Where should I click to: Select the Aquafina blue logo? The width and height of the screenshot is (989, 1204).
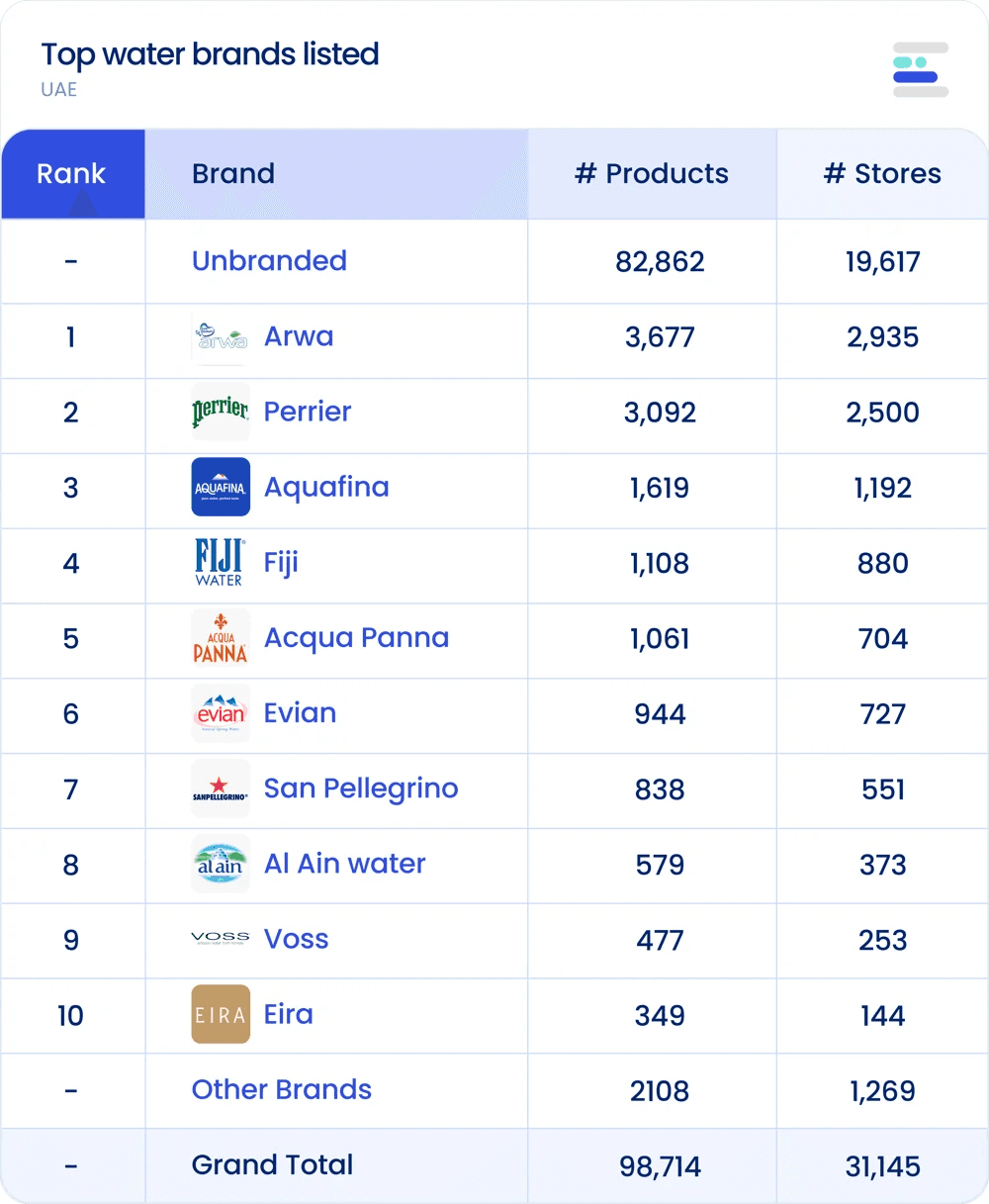pos(221,487)
